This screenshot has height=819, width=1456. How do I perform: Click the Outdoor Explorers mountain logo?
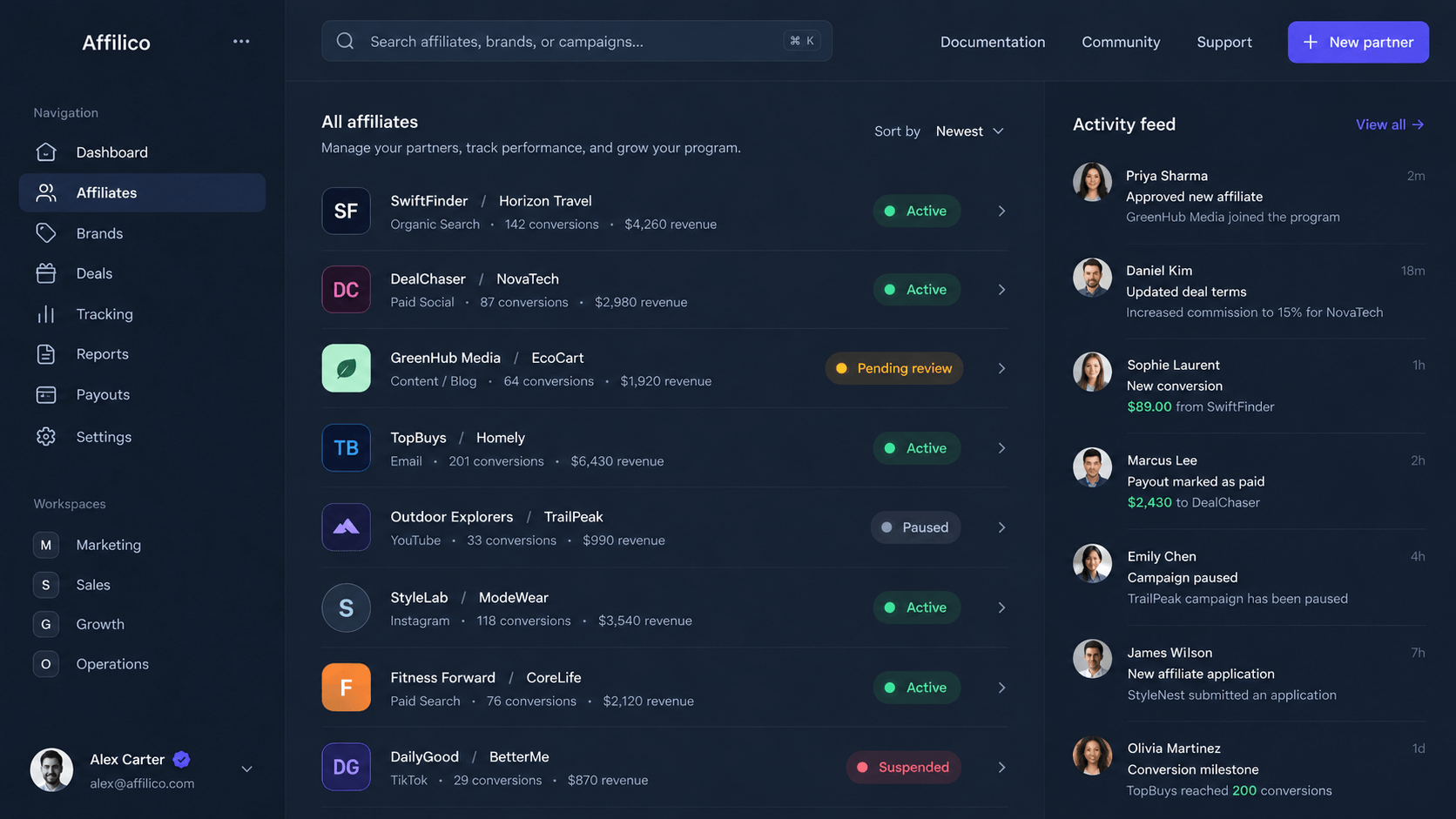346,527
